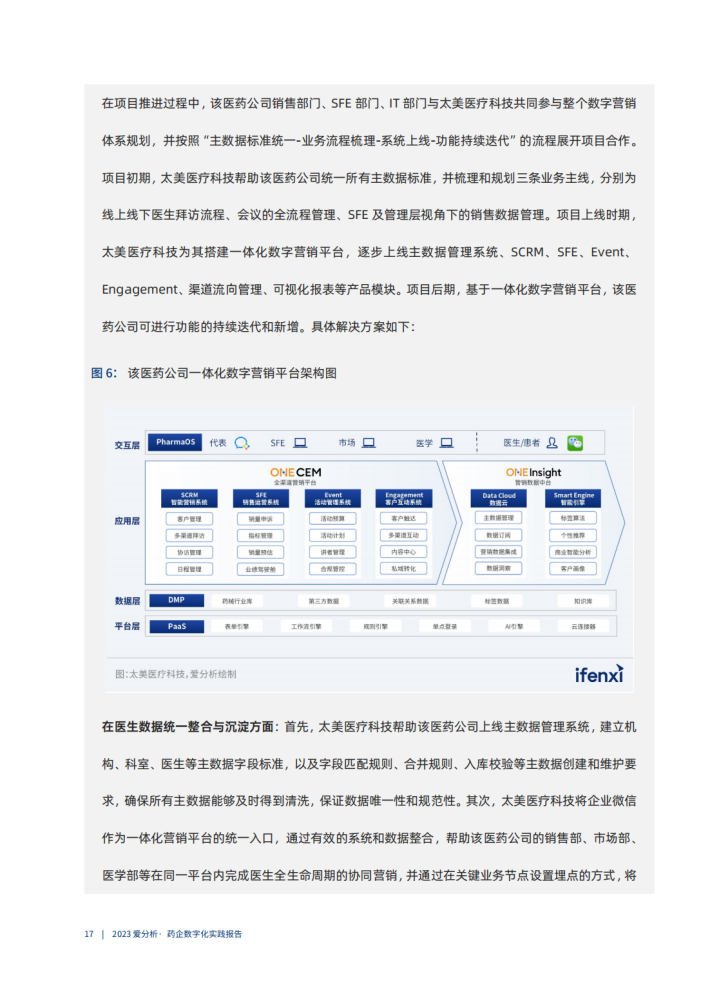Click the 销量申诉 box
The width and height of the screenshot is (710, 1004).
pos(261,519)
